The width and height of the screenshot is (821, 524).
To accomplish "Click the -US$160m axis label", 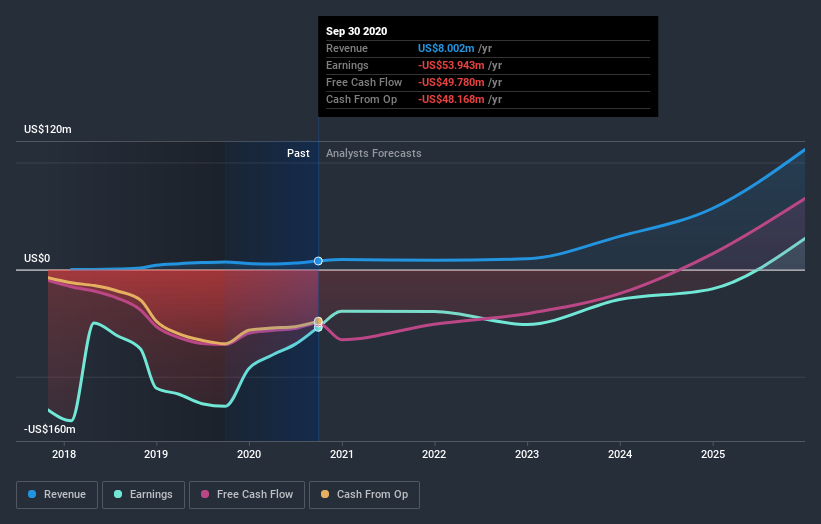I will pyautogui.click(x=50, y=429).
